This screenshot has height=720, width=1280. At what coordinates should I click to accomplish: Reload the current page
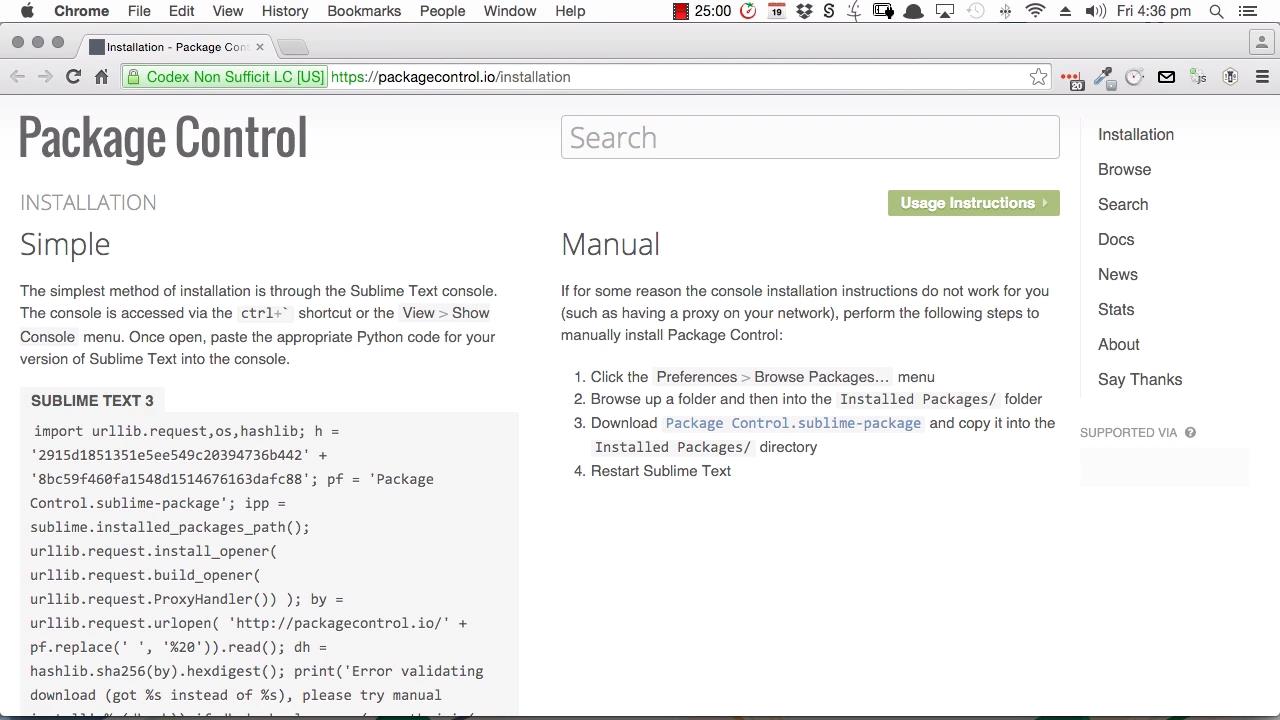tap(73, 77)
